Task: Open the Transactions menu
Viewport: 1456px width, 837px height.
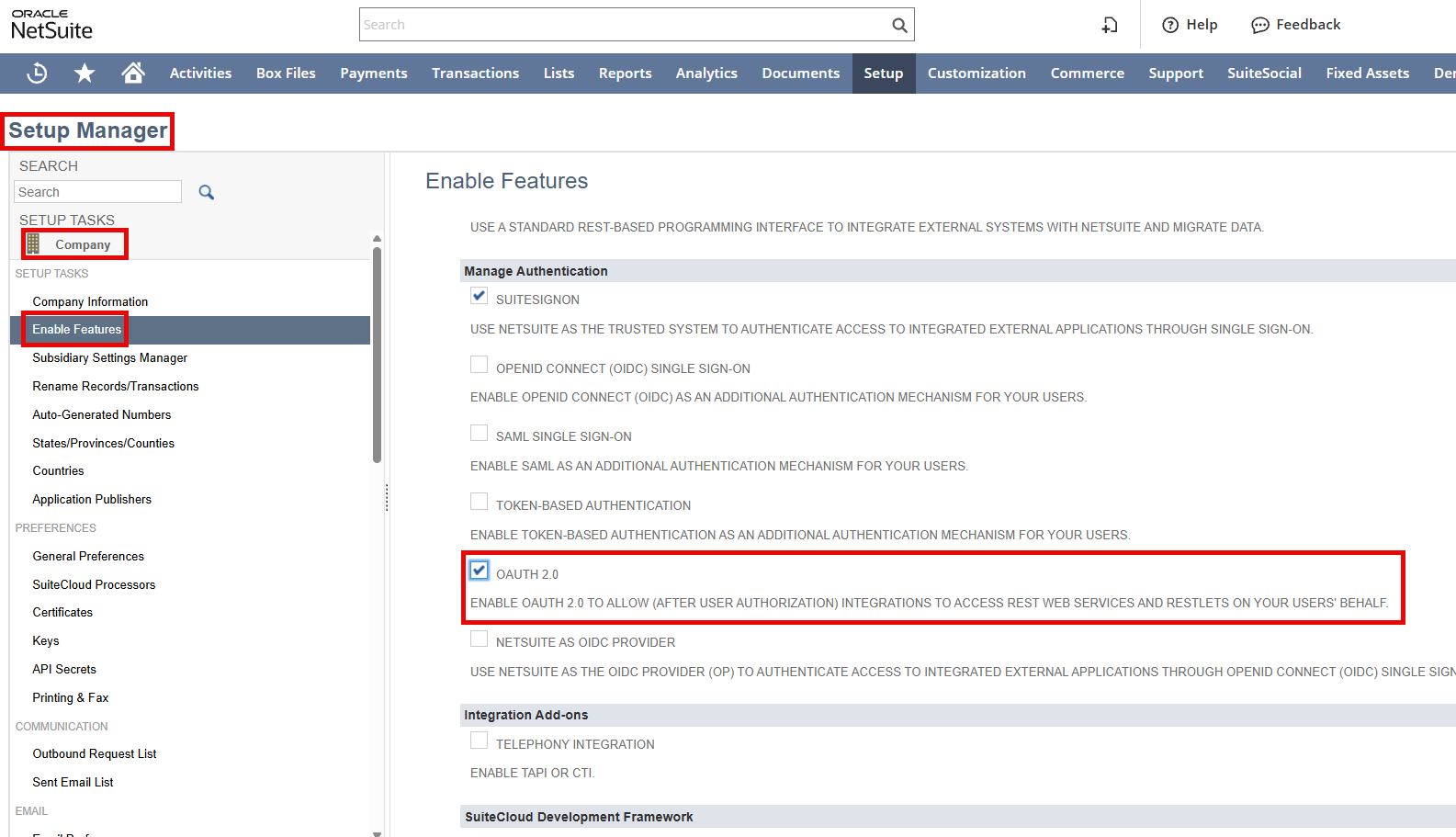Action: [x=476, y=74]
